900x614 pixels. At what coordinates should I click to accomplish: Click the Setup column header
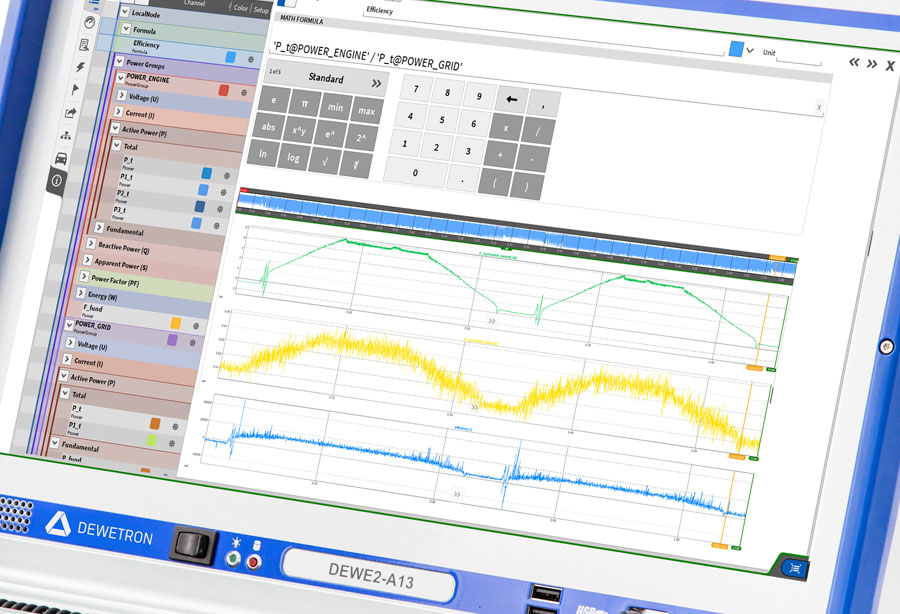tap(261, 10)
